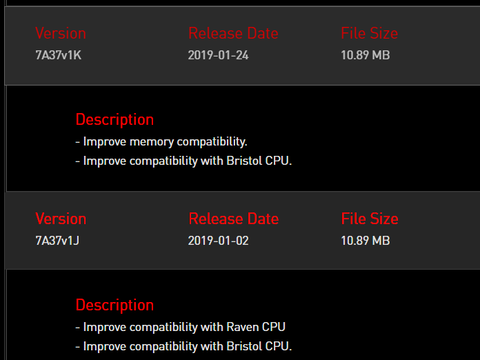Image resolution: width=480 pixels, height=360 pixels.
Task: Click the 'Improve compatibility with Raven CPU' line
Action: 180,327
